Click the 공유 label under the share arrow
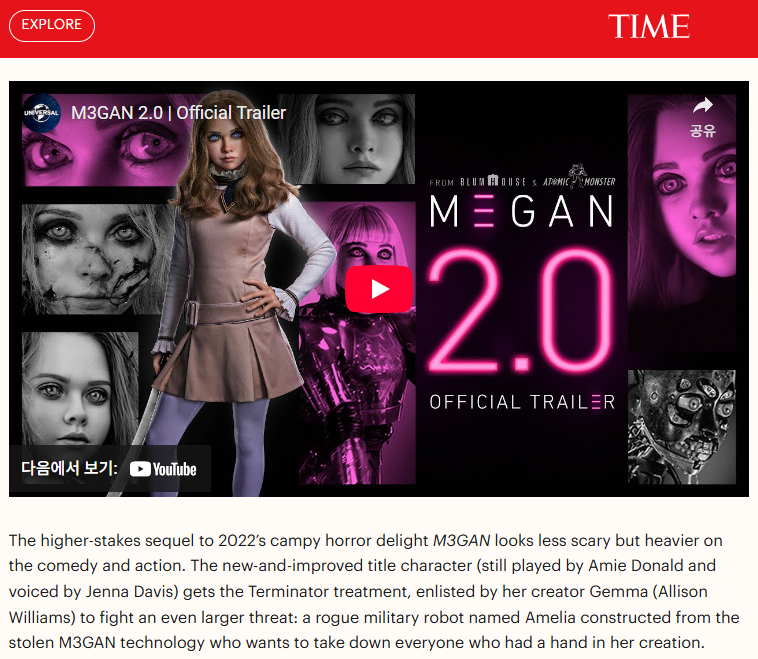758x659 pixels. click(702, 131)
